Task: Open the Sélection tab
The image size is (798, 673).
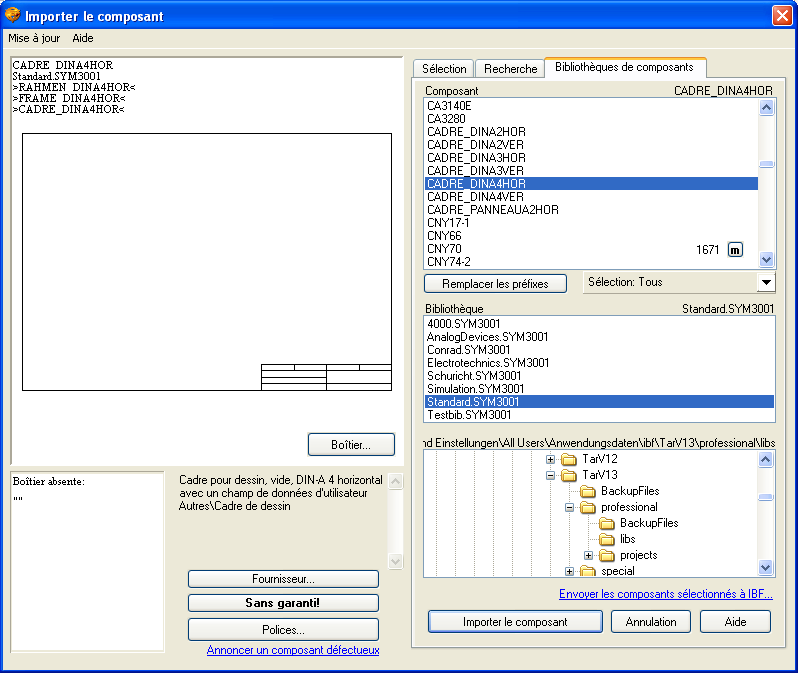Action: (444, 69)
